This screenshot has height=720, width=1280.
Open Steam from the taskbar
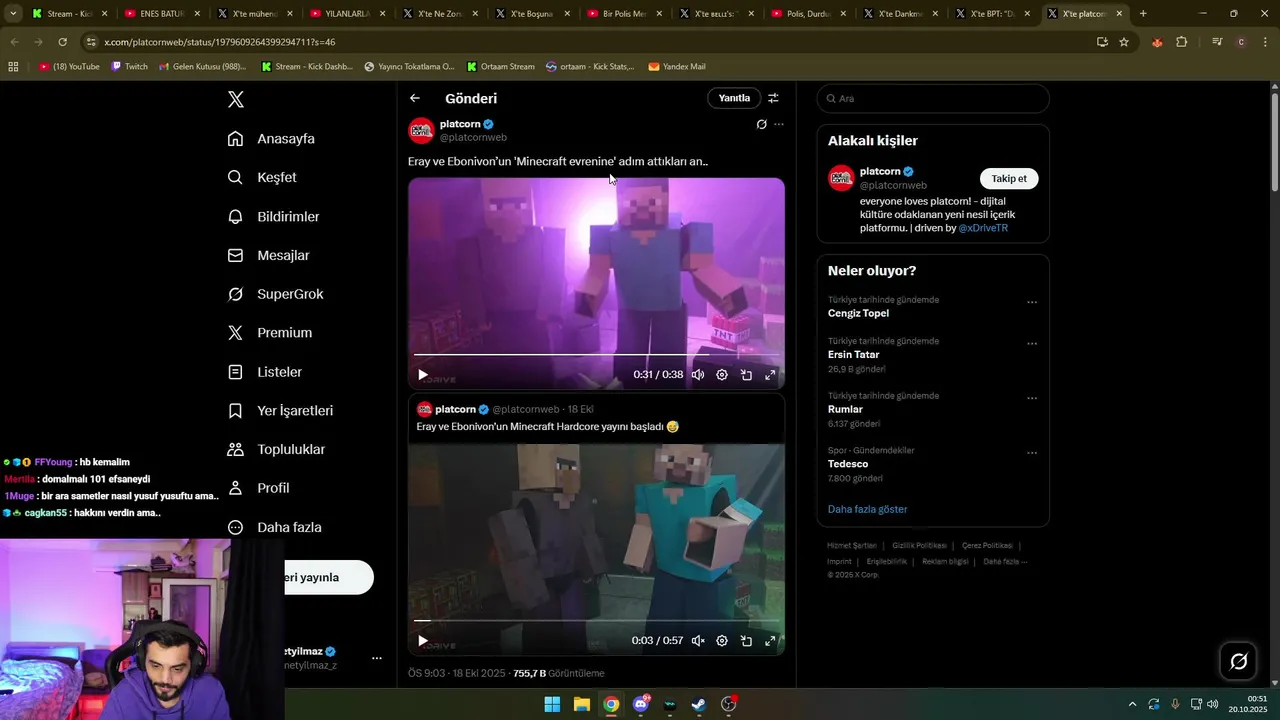(x=699, y=704)
